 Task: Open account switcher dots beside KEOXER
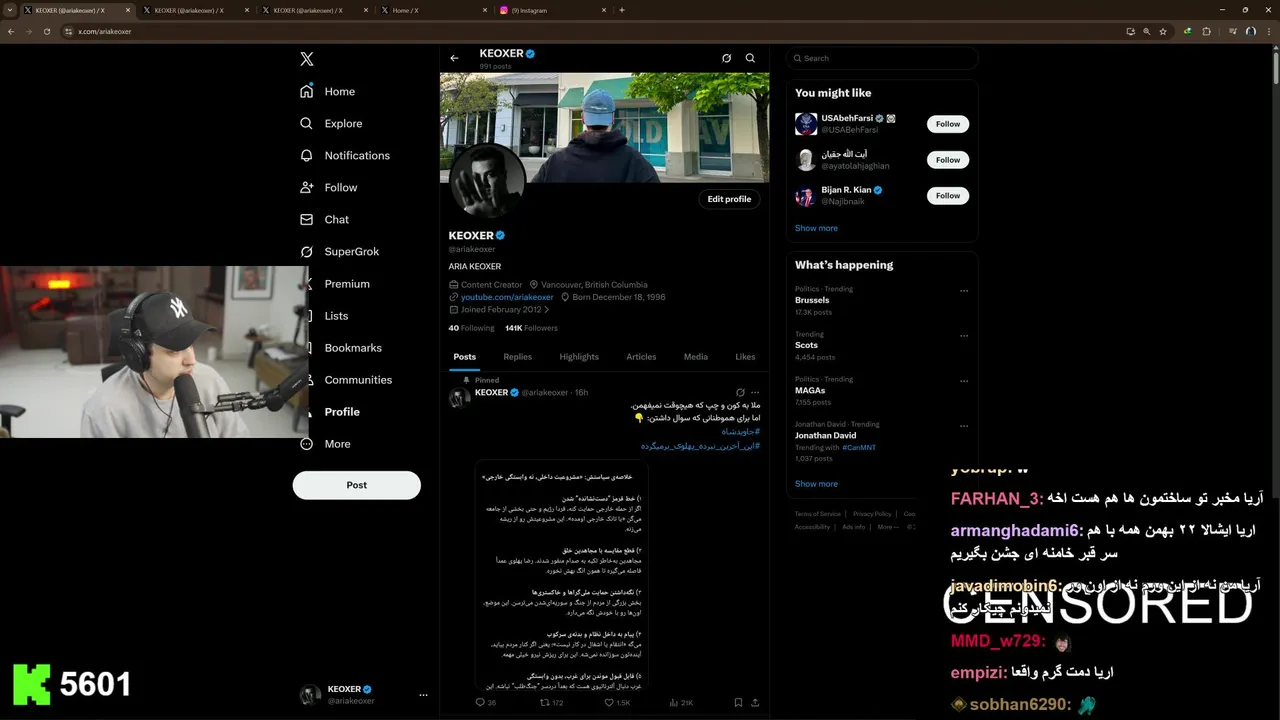click(x=423, y=695)
